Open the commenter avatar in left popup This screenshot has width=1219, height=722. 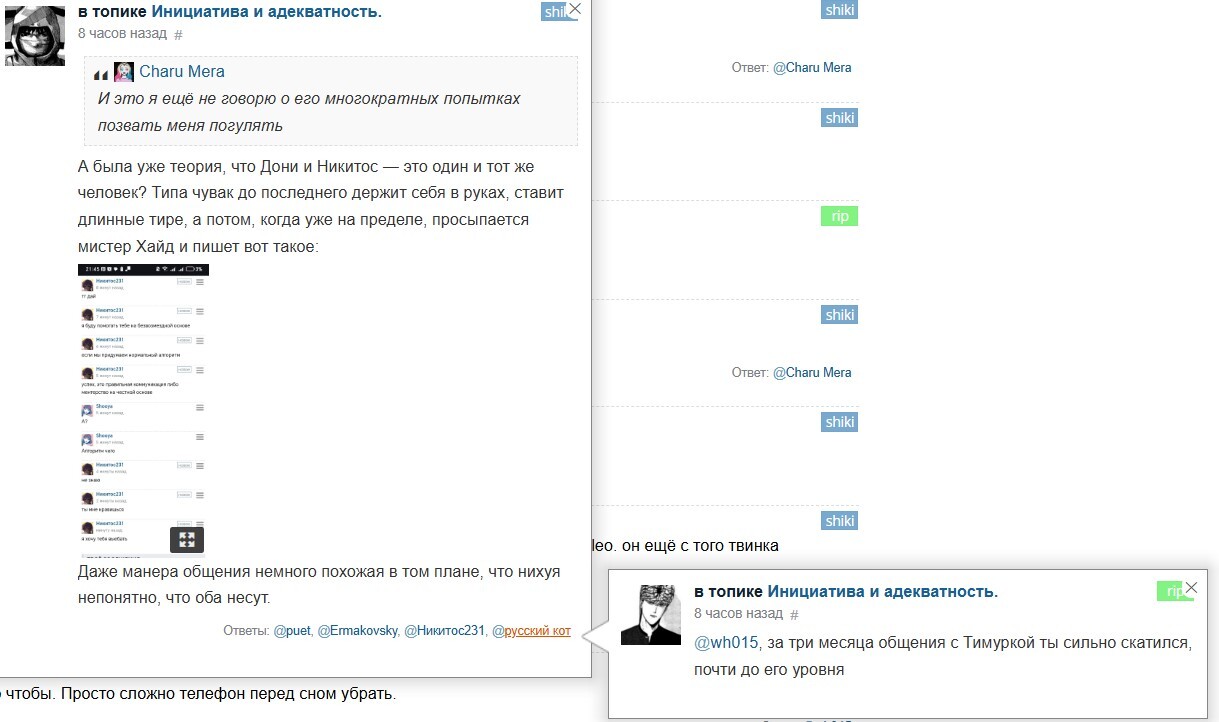tap(35, 36)
